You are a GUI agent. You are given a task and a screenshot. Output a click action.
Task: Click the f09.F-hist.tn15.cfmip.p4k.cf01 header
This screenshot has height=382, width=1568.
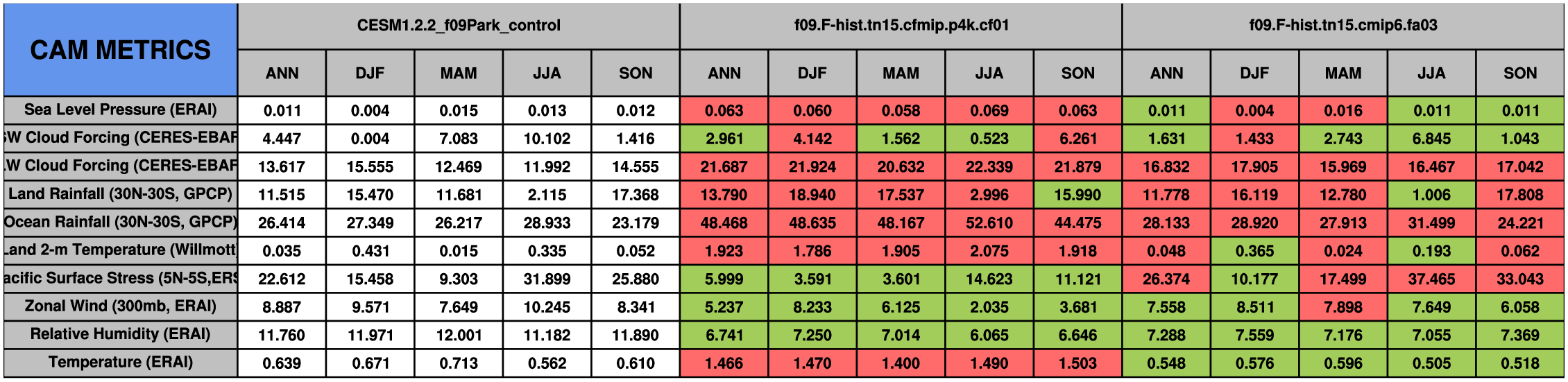point(901,26)
